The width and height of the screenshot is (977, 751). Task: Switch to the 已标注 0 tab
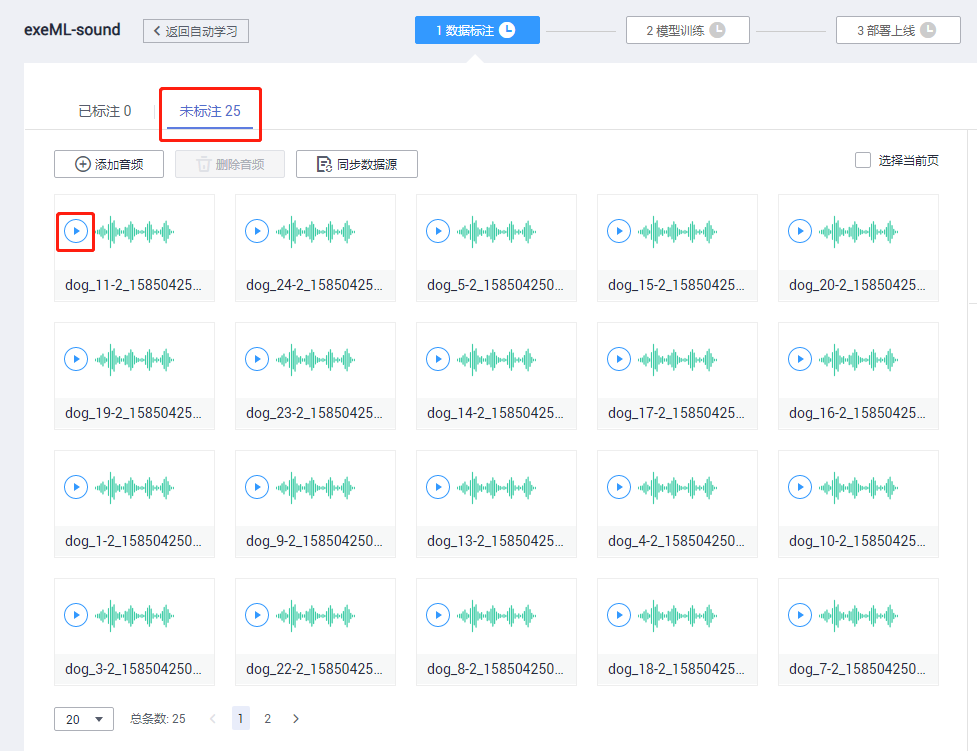105,111
